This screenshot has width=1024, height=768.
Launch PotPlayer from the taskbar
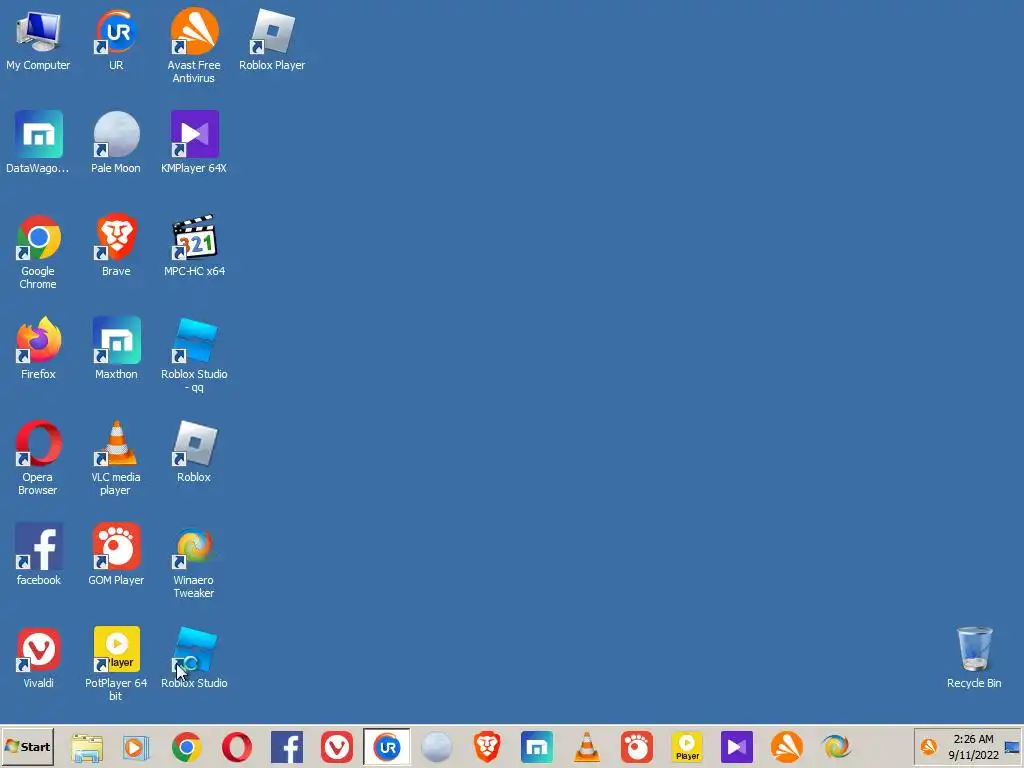point(687,746)
